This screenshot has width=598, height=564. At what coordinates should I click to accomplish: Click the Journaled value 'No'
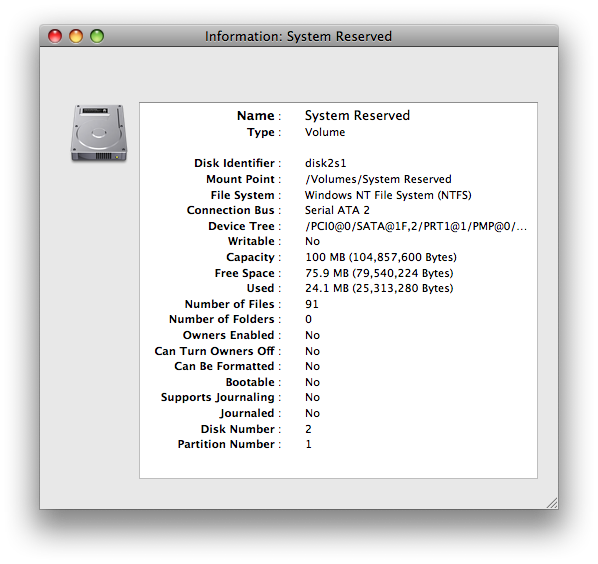pos(312,413)
